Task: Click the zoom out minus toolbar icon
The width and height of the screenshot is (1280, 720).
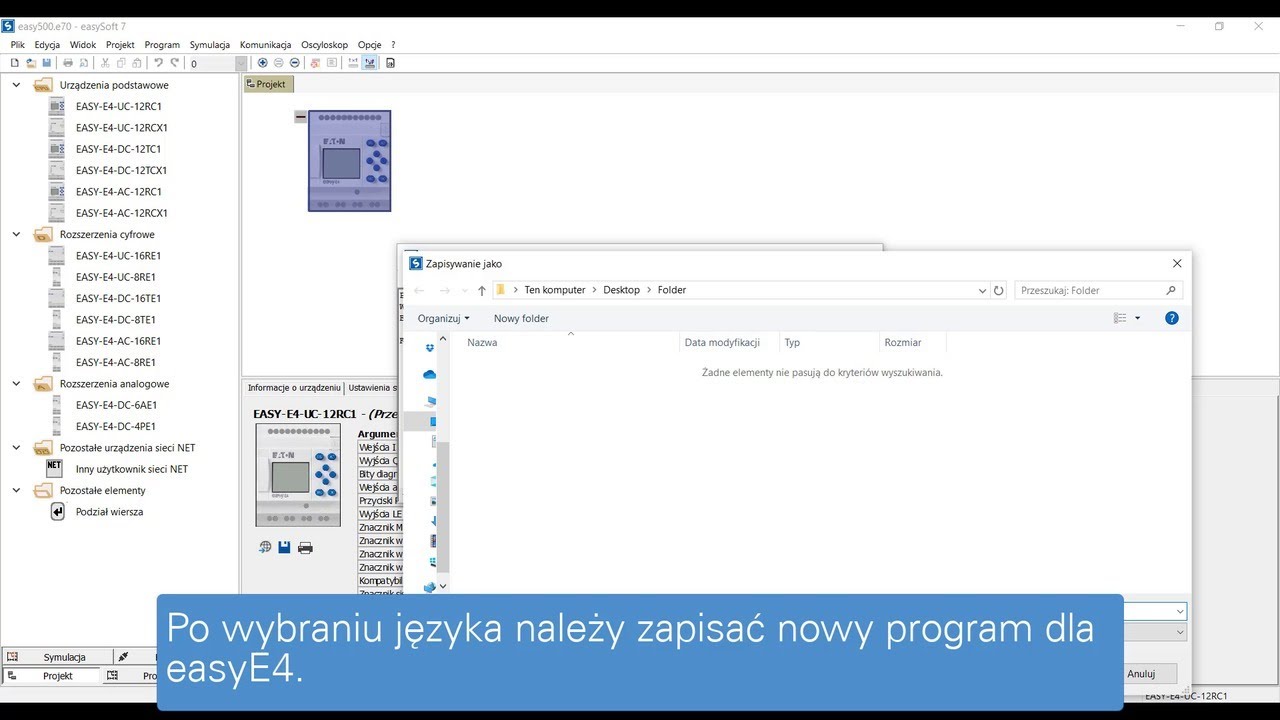Action: coord(295,63)
